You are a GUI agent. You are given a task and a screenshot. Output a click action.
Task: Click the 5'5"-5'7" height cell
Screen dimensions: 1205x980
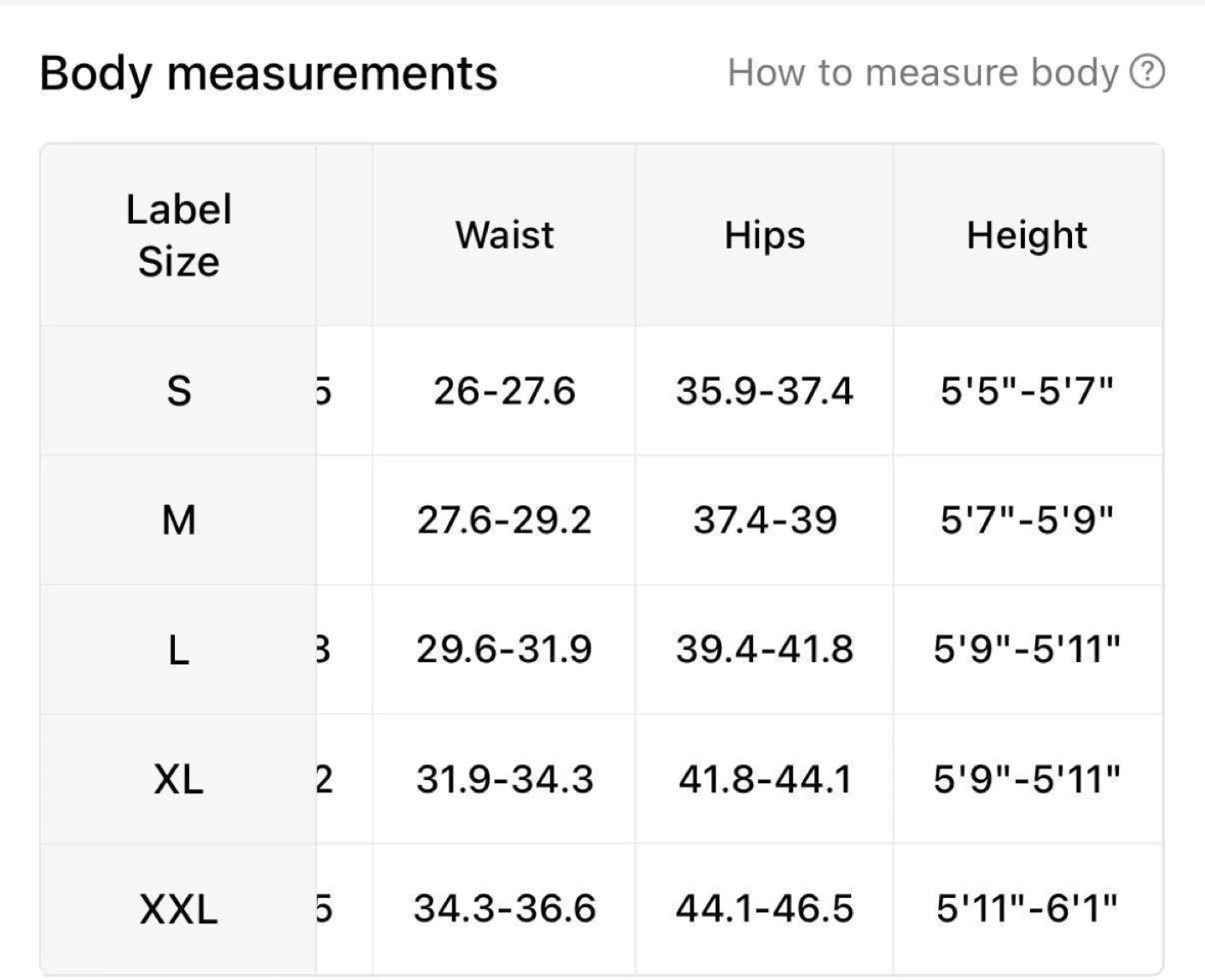click(1027, 391)
